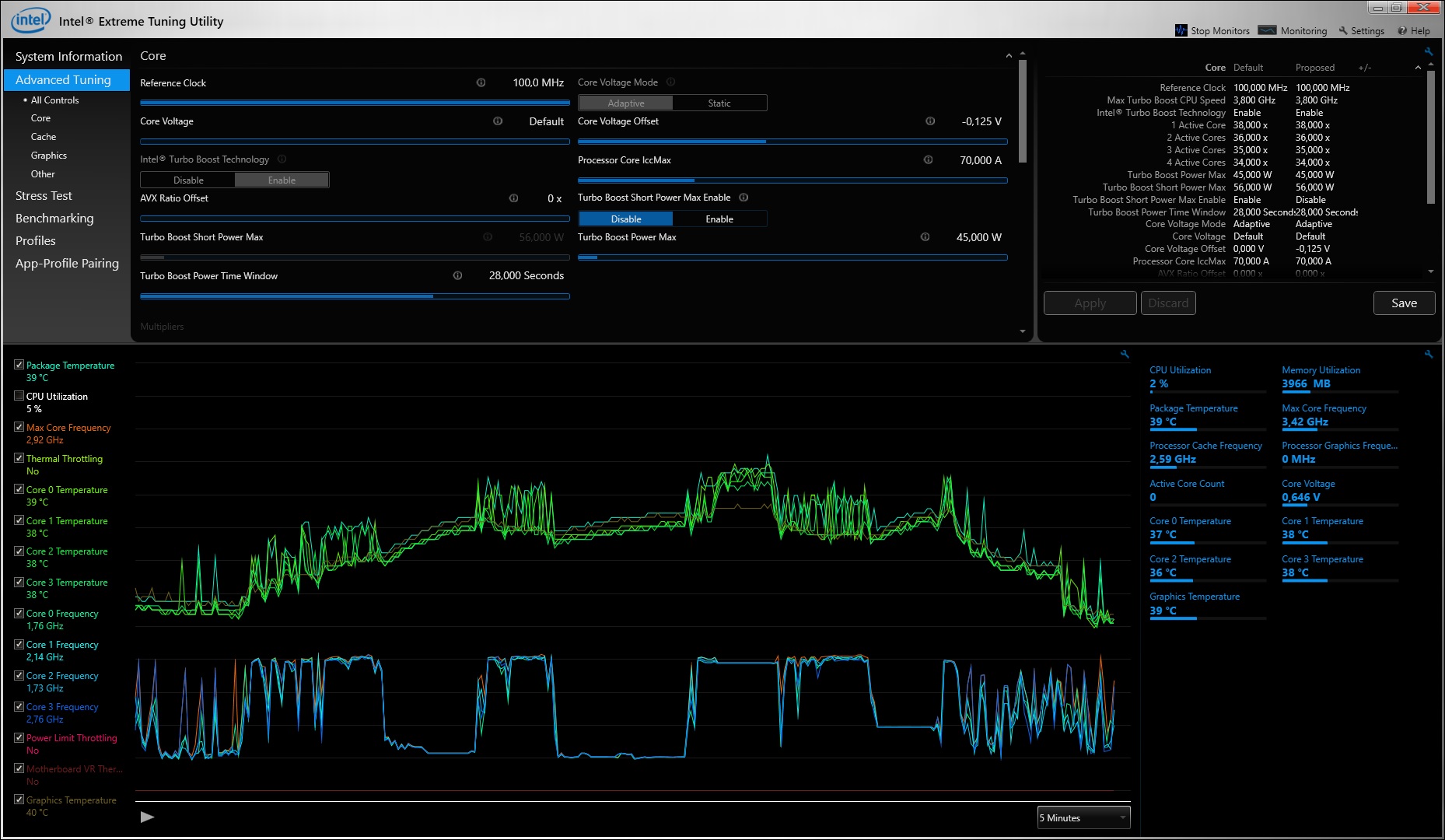Click AVX Ratio Offset info icon
This screenshot has width=1445, height=840.
click(x=513, y=198)
